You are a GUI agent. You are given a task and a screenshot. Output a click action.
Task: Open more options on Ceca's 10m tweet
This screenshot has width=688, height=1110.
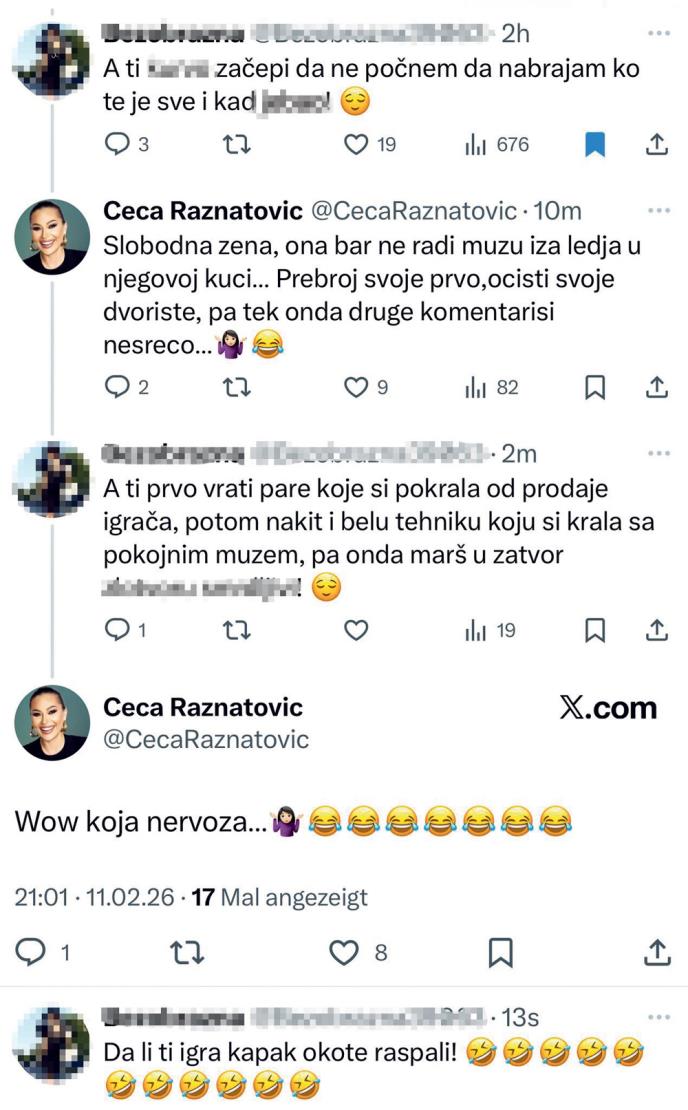coord(658,211)
